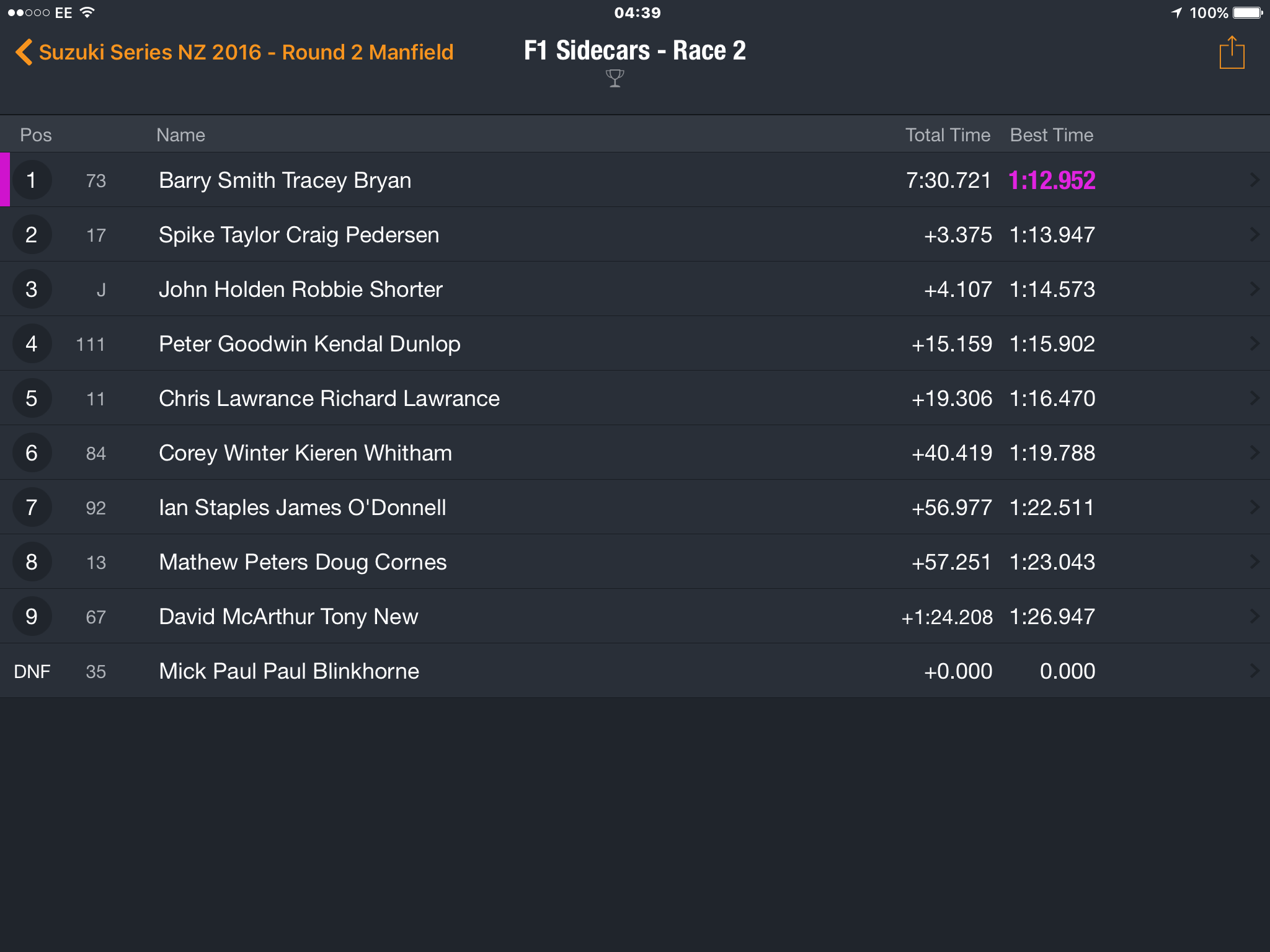The width and height of the screenshot is (1270, 952).
Task: Tap the share icon in the top right
Action: 1232,52
